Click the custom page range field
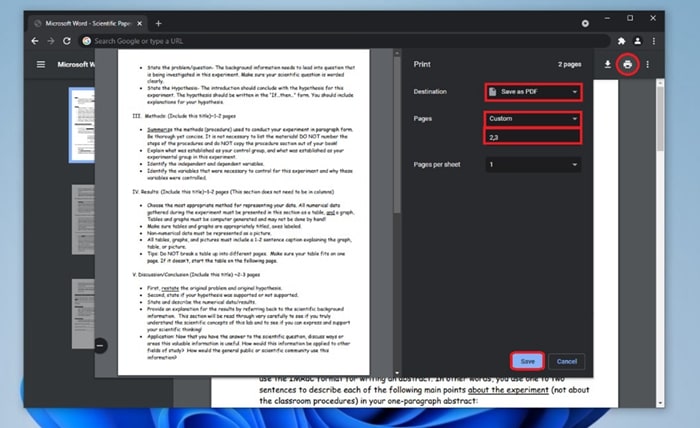The width and height of the screenshot is (700, 428). coord(533,137)
